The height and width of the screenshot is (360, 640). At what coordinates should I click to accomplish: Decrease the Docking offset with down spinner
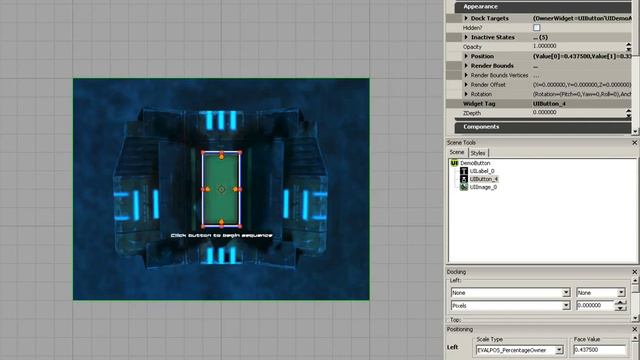point(620,308)
